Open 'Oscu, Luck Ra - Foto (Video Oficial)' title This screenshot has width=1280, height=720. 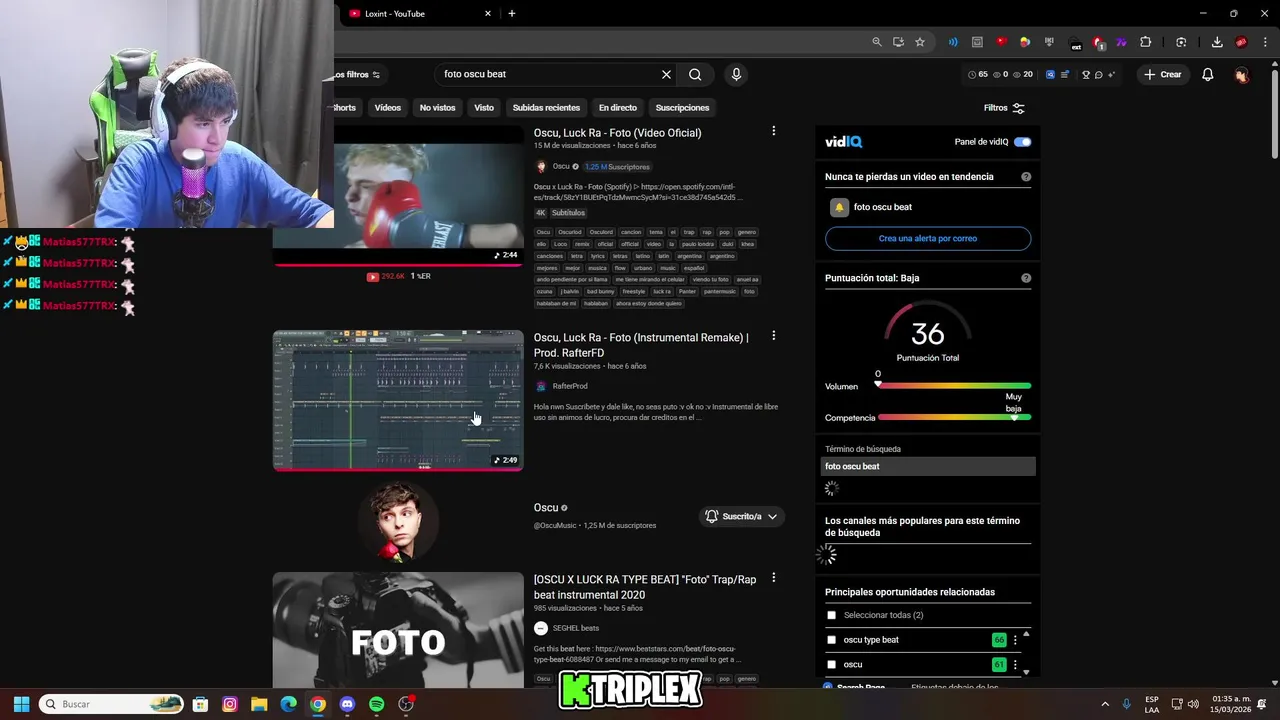pos(617,133)
